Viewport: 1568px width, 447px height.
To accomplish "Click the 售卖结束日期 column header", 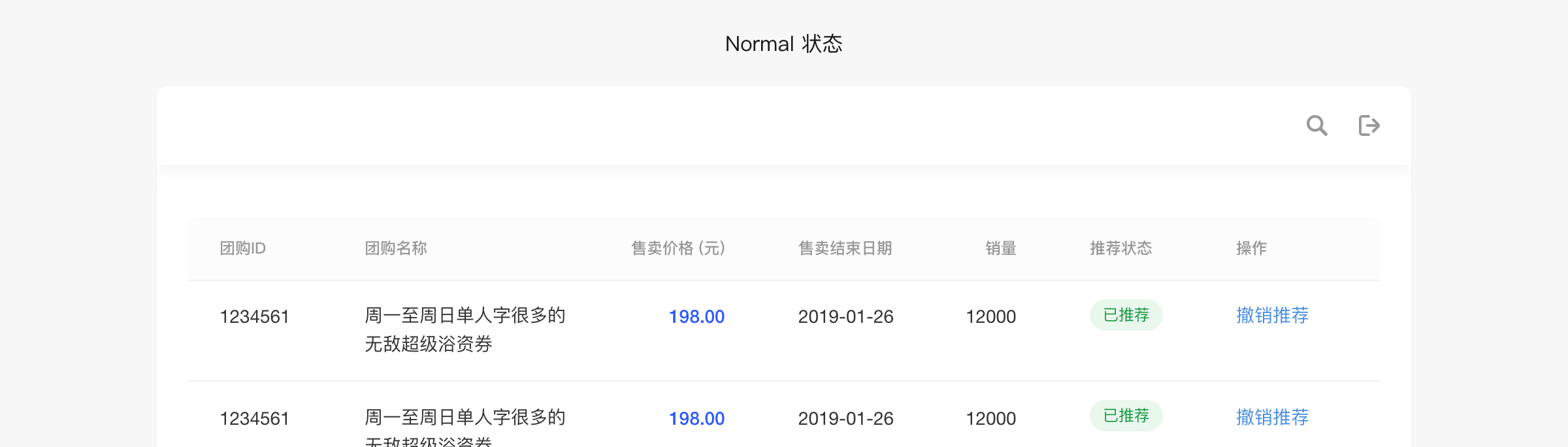I will [x=845, y=248].
